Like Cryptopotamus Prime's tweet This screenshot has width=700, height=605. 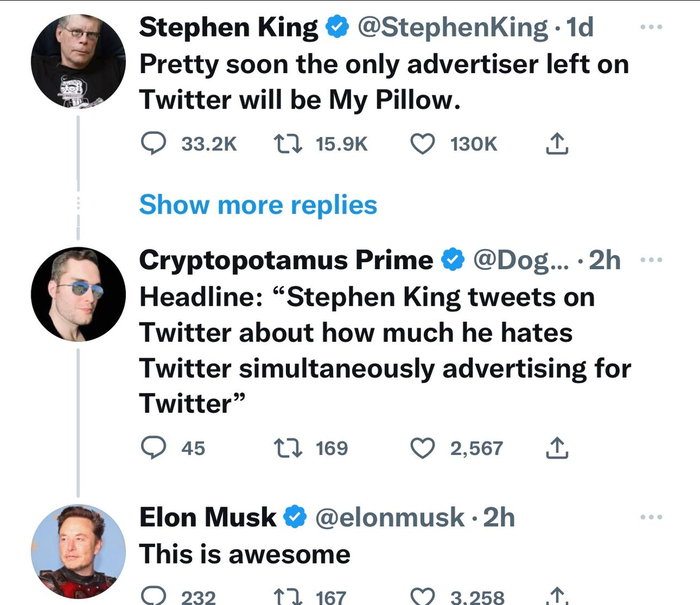[424, 448]
